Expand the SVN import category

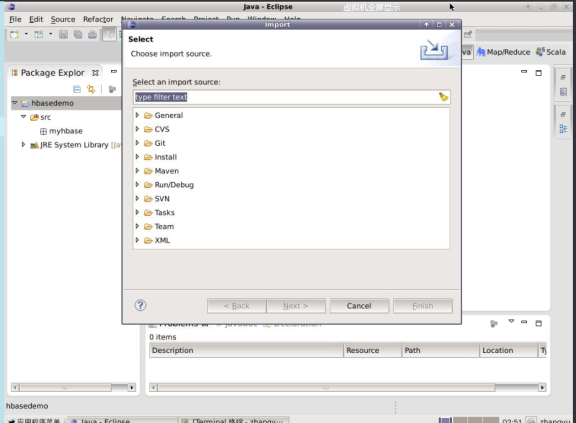point(137,199)
